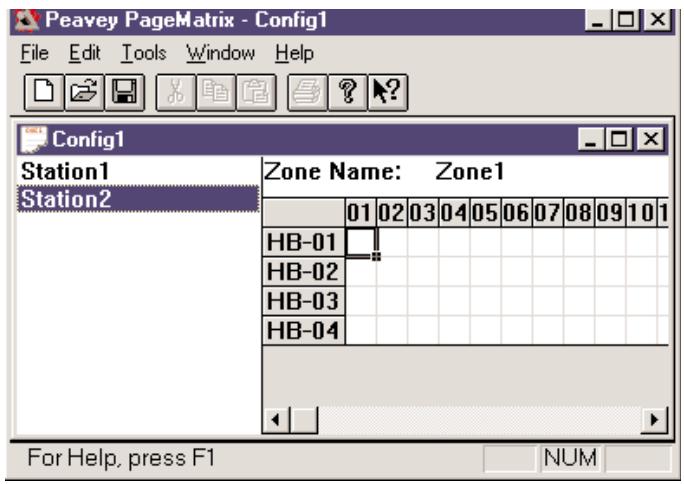Click the HB-03 row header
This screenshot has height=484, width=684.
(x=304, y=301)
